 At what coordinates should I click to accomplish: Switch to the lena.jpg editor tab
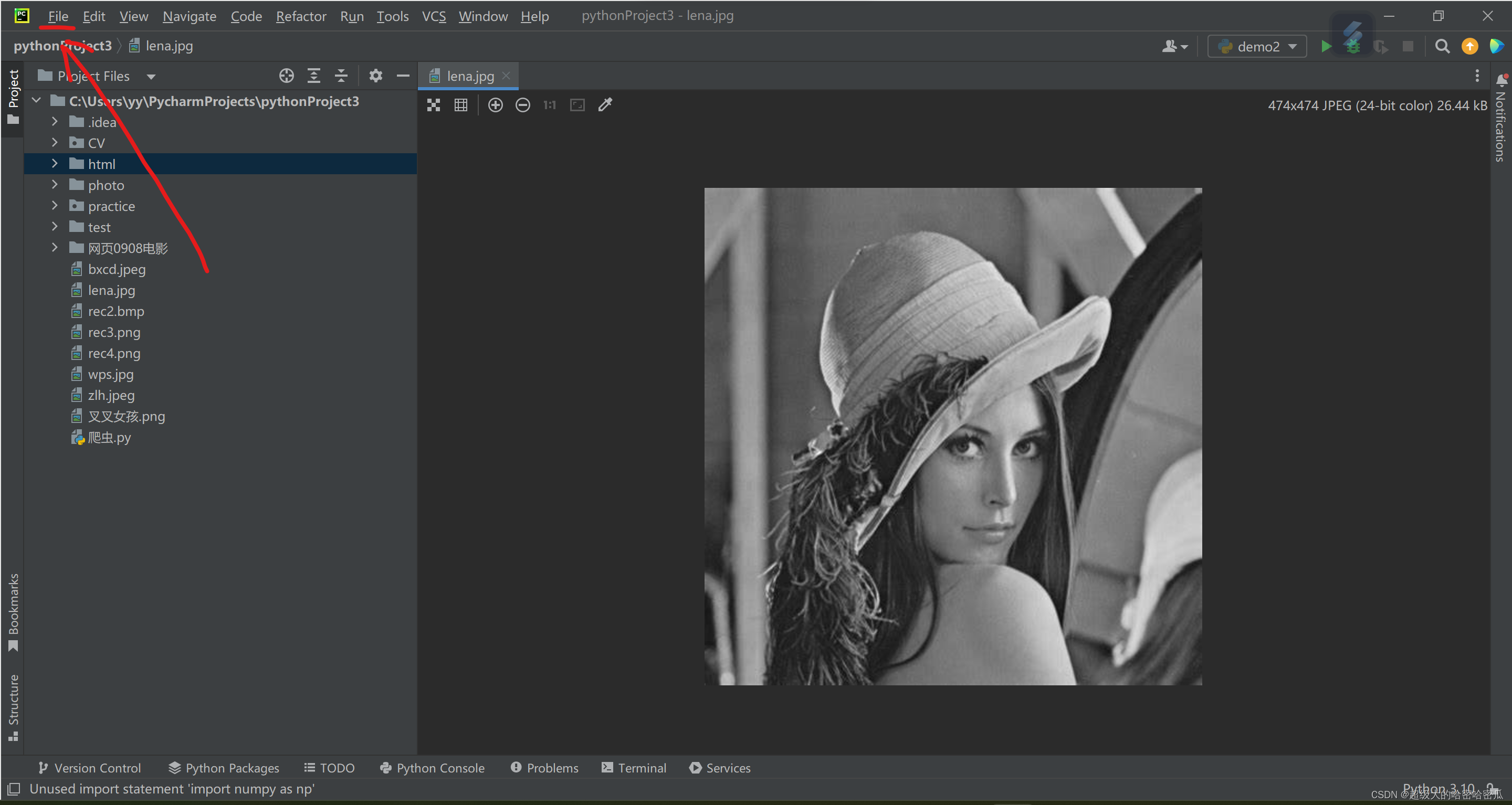[468, 76]
